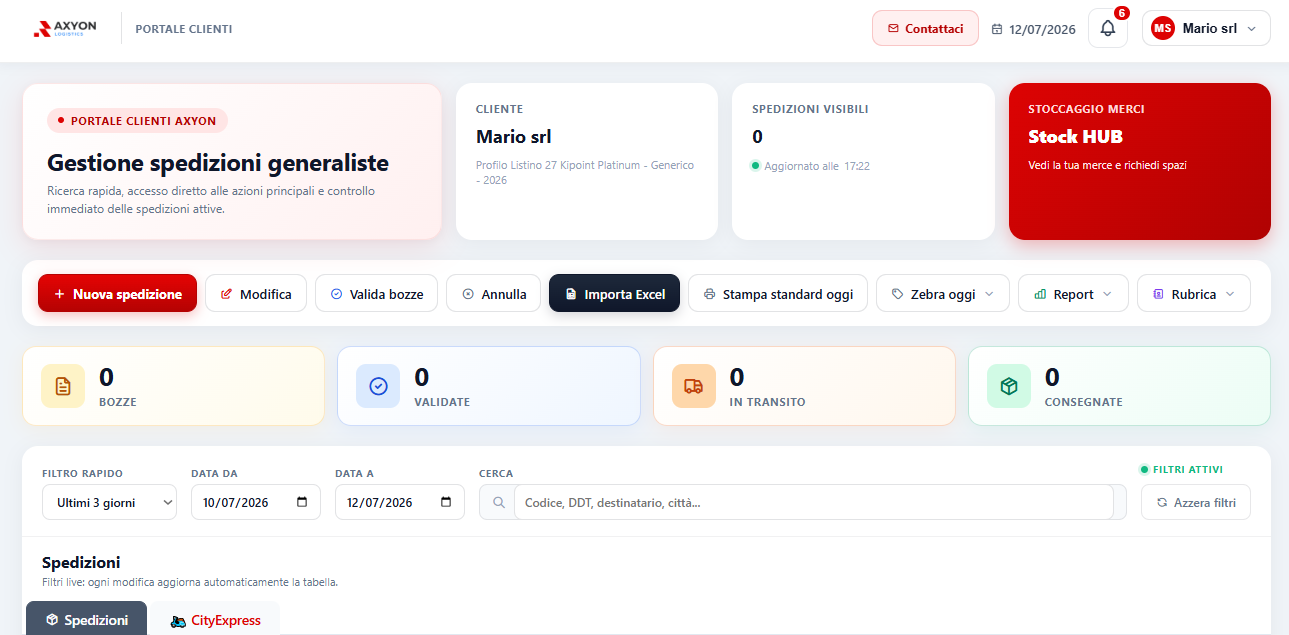The height and width of the screenshot is (635, 1289).
Task: Click the Annulla button
Action: pyautogui.click(x=493, y=294)
